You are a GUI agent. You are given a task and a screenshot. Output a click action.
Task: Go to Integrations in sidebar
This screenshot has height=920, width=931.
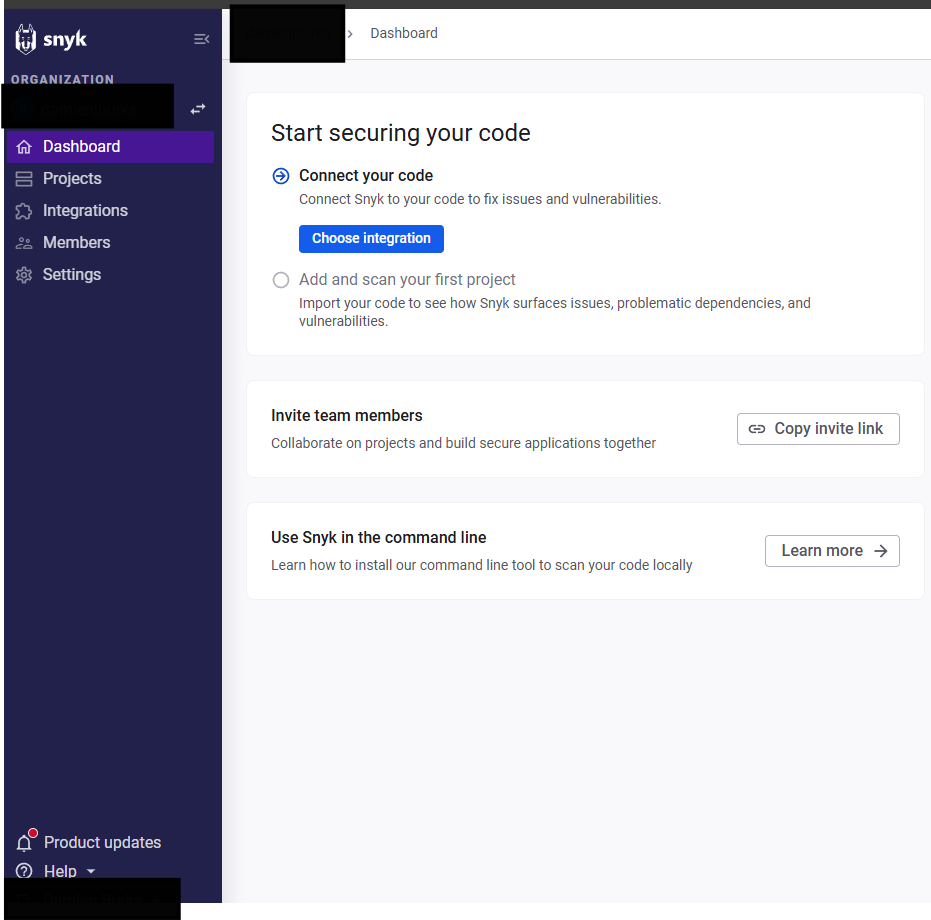(85, 211)
